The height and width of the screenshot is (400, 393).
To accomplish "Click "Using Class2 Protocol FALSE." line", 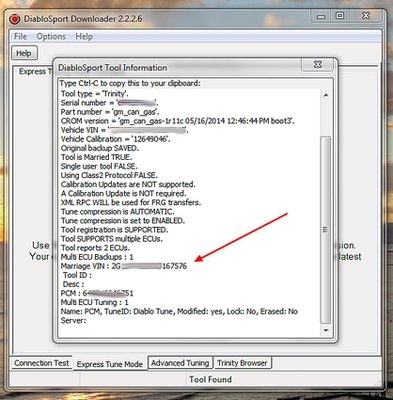I will pos(109,175).
